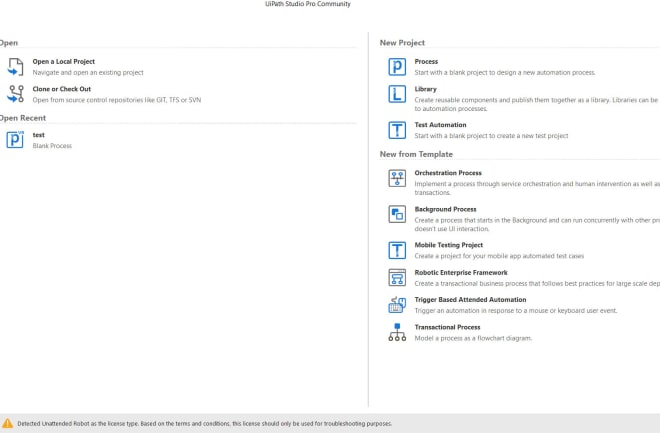Open a Local Project link
The height and width of the screenshot is (440, 660).
pos(64,61)
